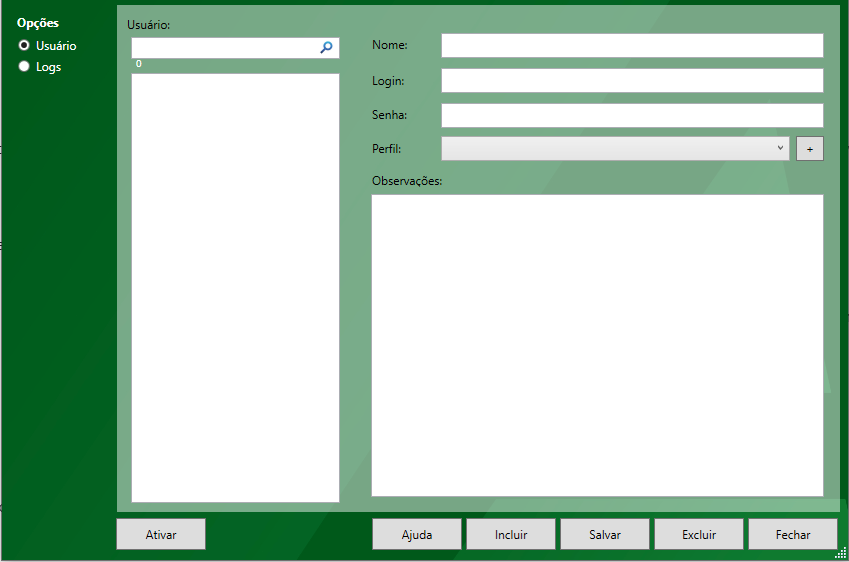Viewport: 849px width, 562px height.
Task: Click inside the empty user list
Action: (235, 287)
